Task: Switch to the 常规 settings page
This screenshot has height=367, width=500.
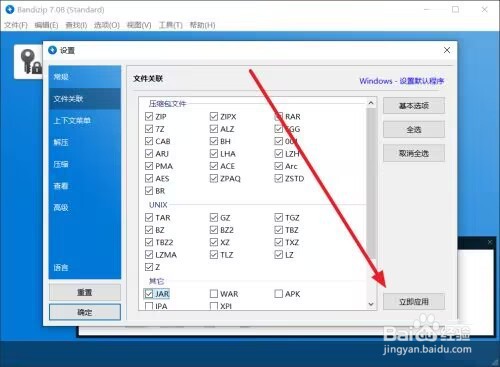Action: tap(85, 77)
